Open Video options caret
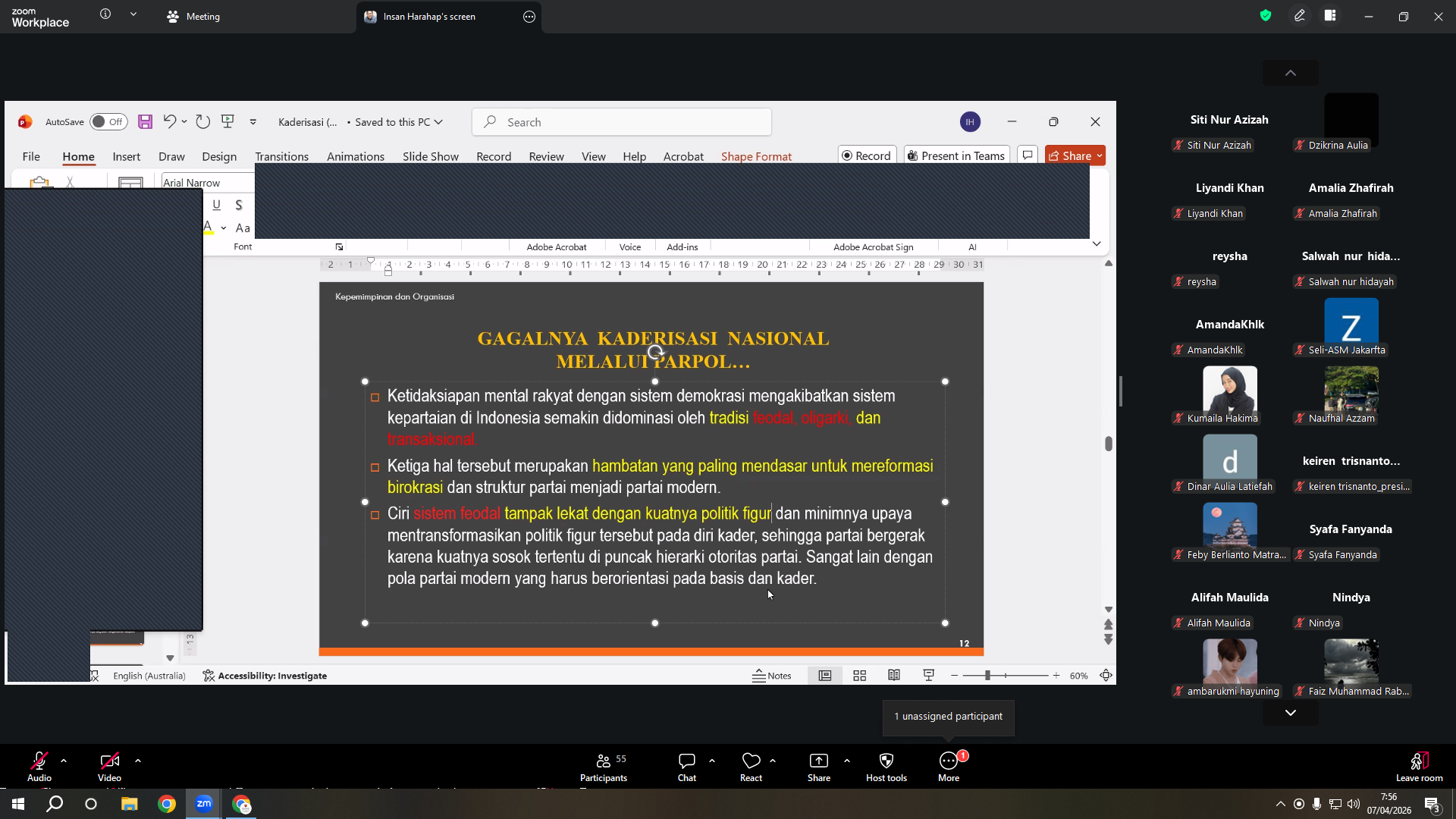The height and width of the screenshot is (819, 1456). (138, 761)
